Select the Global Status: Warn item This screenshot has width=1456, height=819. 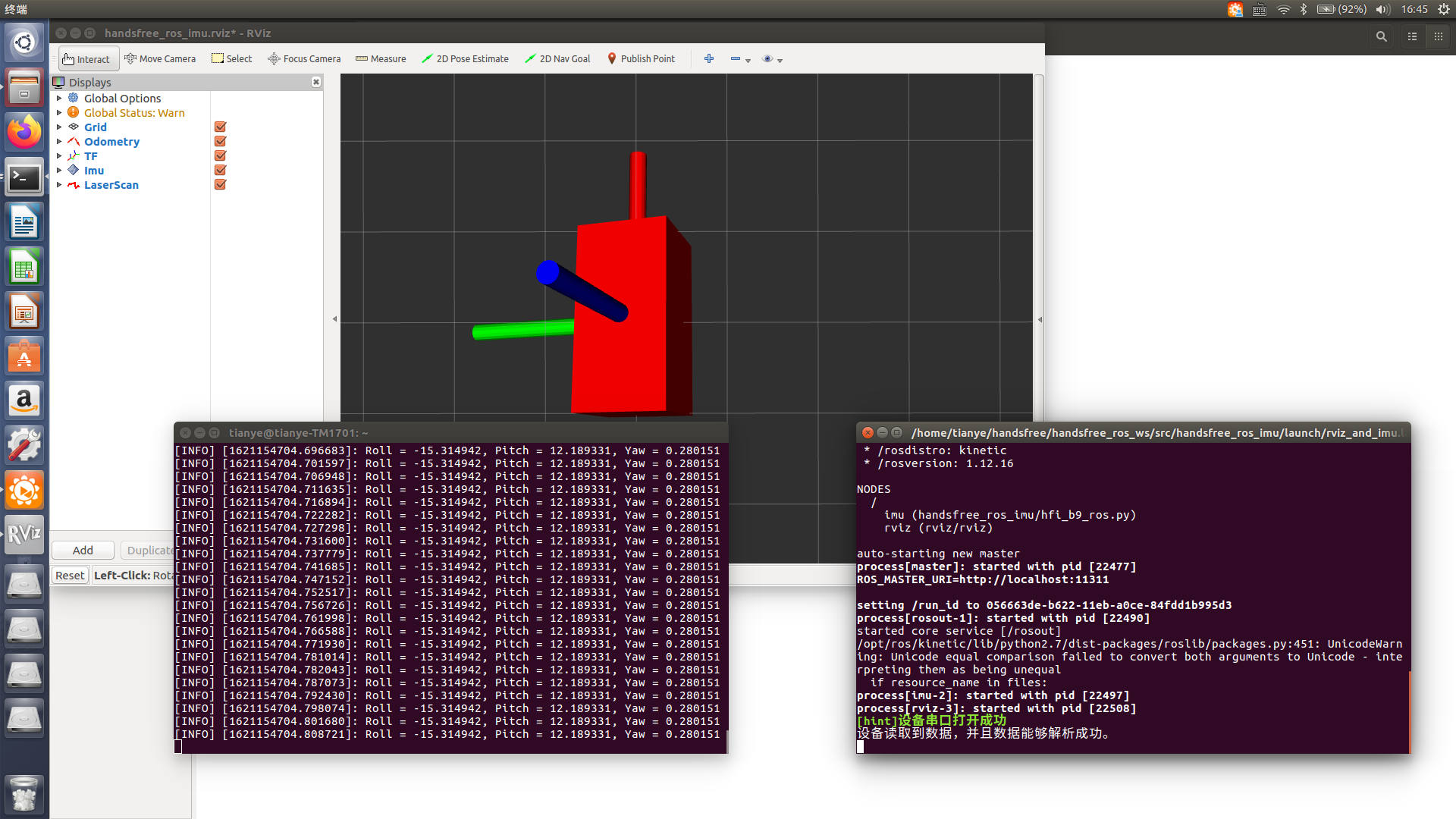coord(134,113)
